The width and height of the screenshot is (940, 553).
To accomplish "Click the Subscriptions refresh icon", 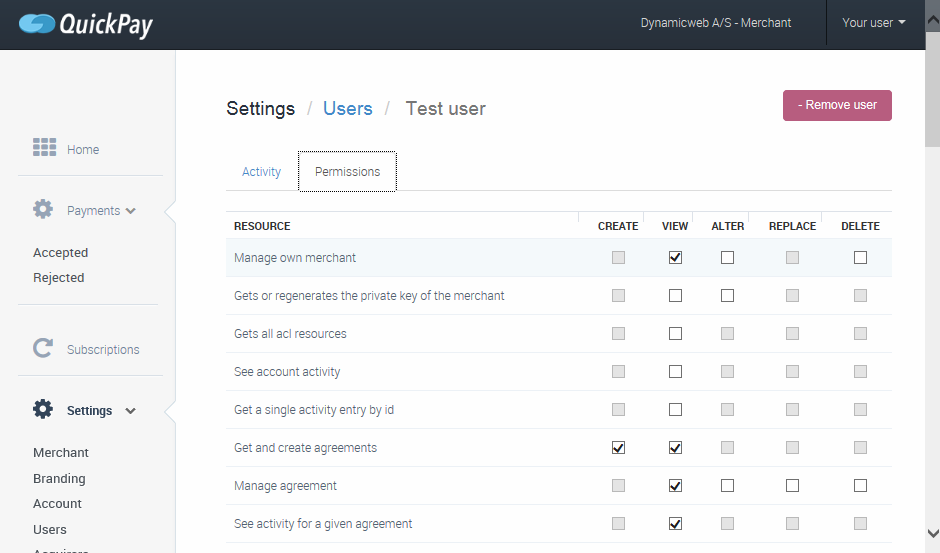I will pos(43,348).
